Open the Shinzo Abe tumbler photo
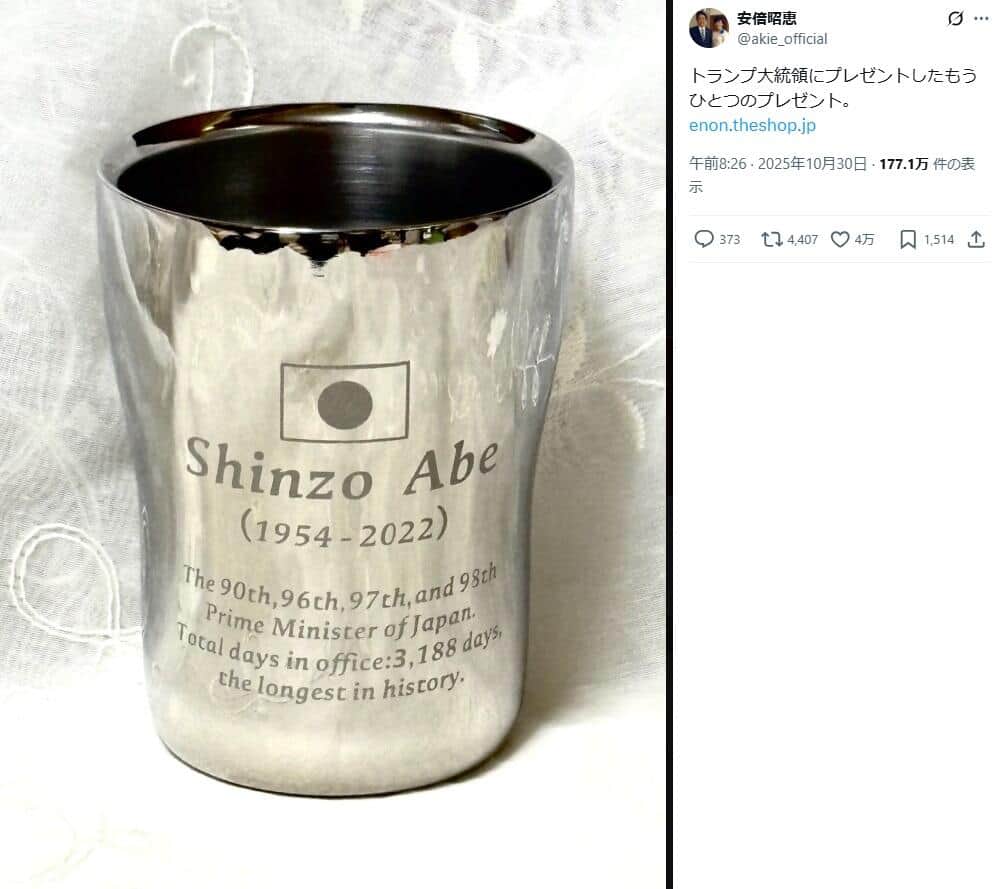1007x889 pixels. [x=333, y=444]
